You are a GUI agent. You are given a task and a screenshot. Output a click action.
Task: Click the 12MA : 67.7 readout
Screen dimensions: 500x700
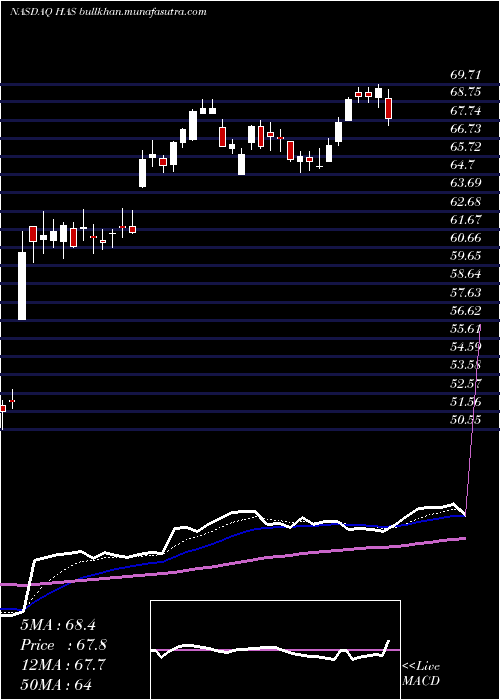coord(63,665)
